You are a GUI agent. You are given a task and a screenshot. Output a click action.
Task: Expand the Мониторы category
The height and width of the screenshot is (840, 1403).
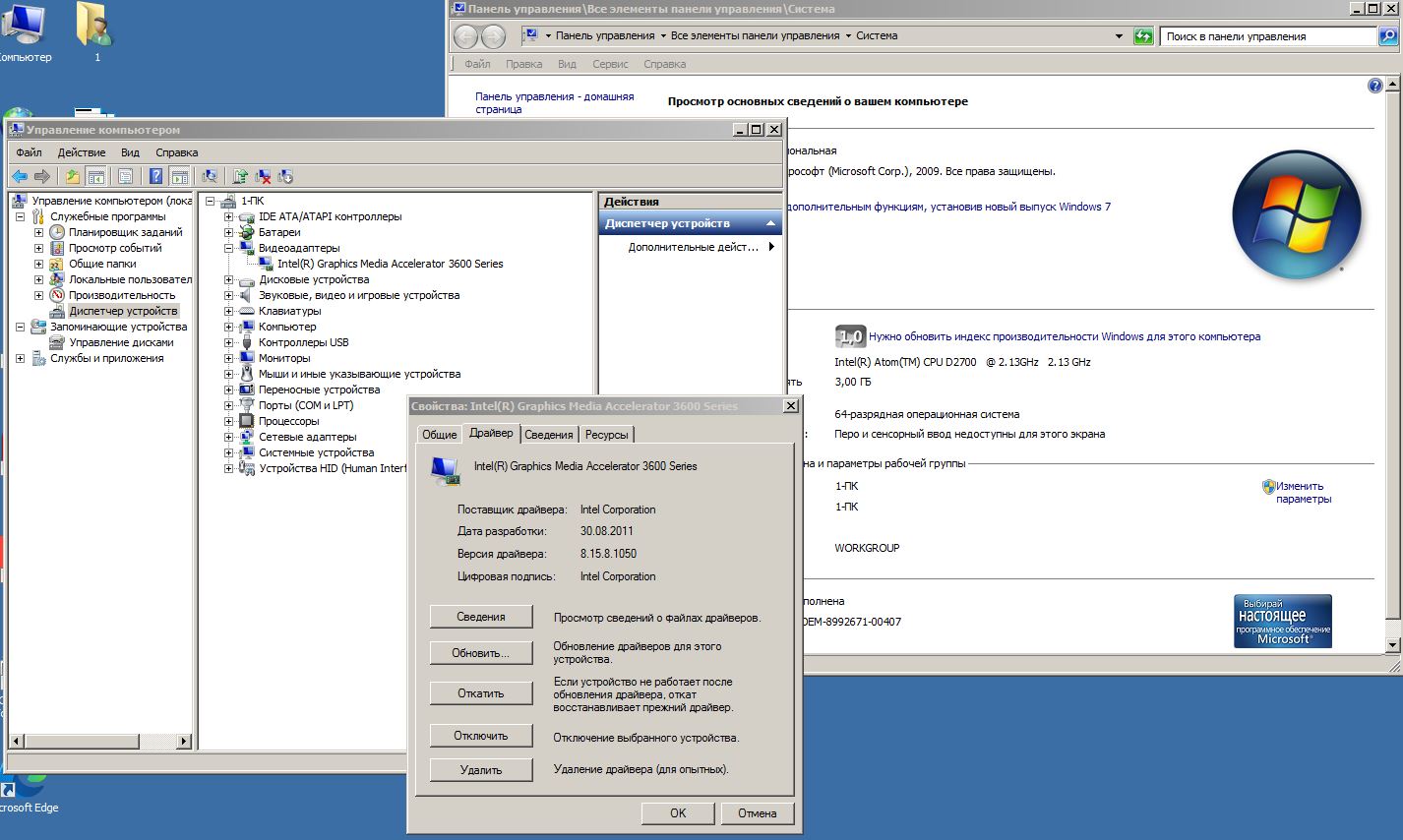tap(228, 358)
